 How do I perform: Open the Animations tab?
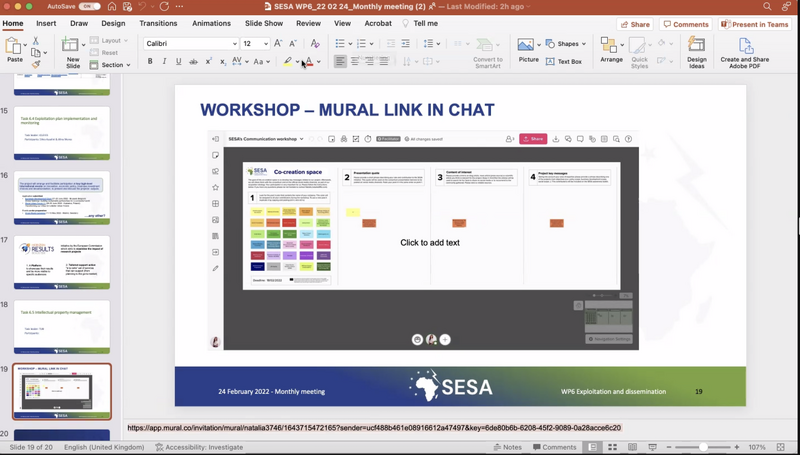(212, 23)
